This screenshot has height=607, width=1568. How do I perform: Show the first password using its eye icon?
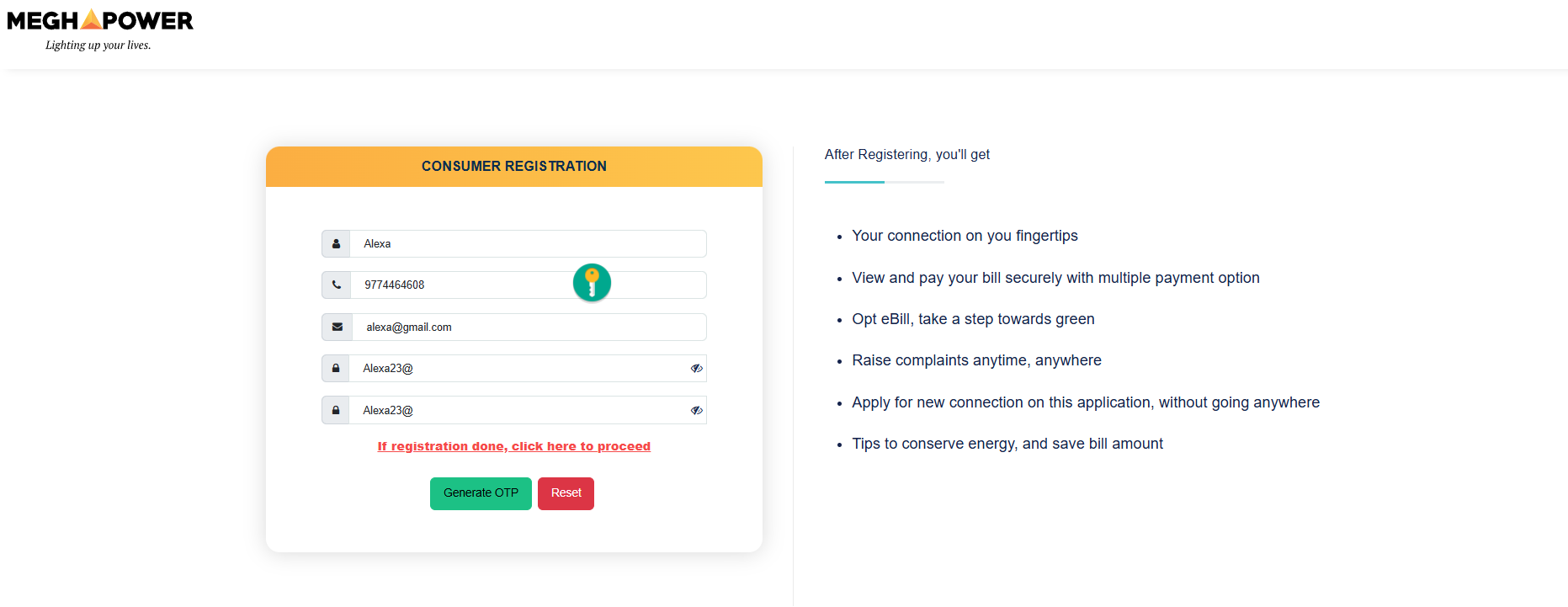click(696, 369)
